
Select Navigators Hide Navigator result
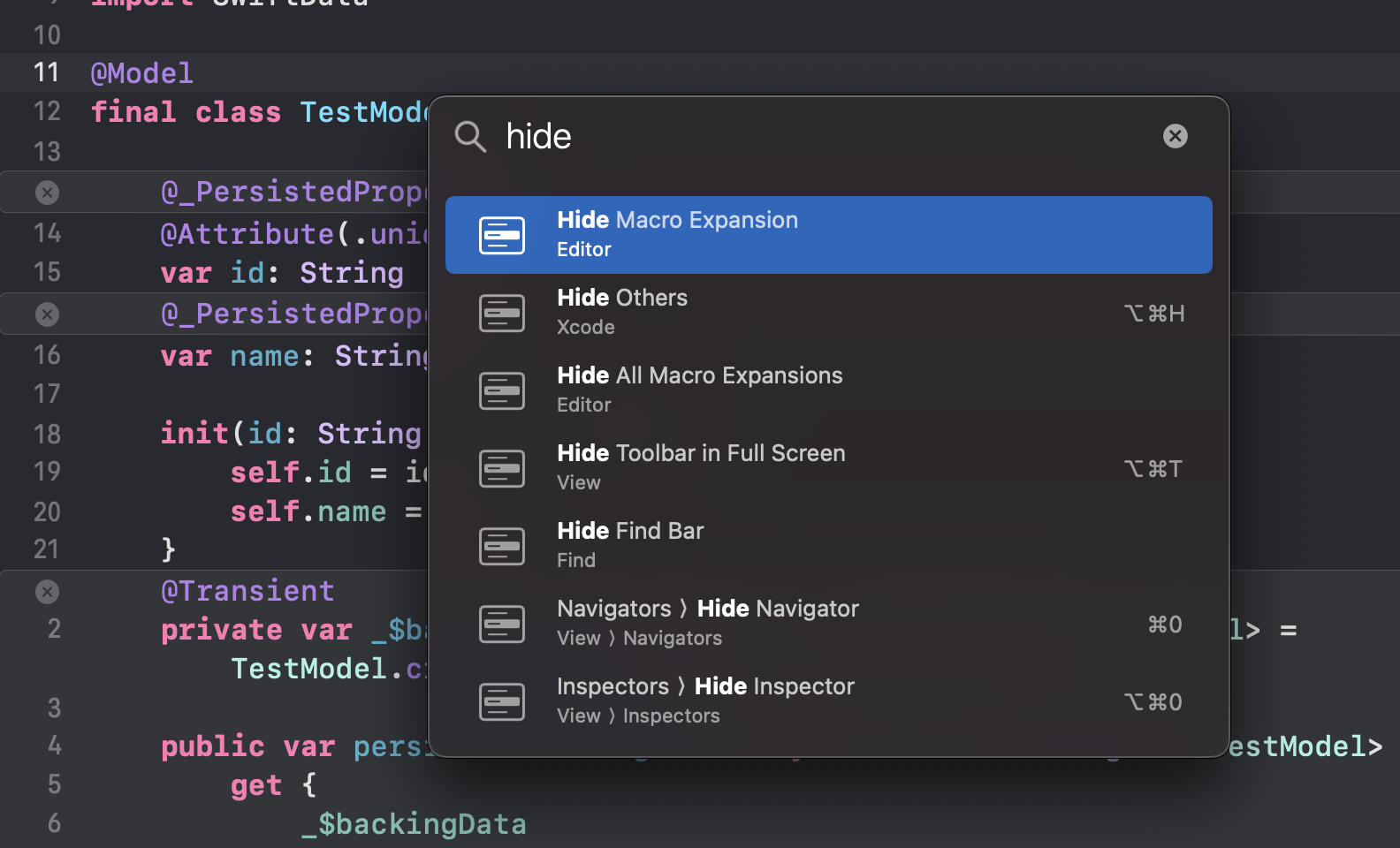tap(828, 624)
